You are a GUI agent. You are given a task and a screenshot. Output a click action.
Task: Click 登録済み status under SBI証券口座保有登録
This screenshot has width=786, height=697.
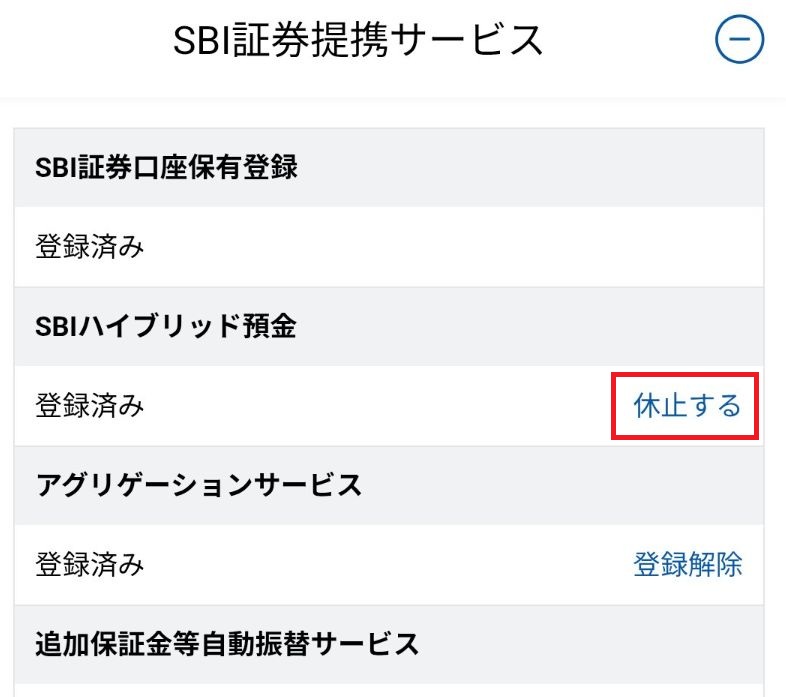coord(90,247)
